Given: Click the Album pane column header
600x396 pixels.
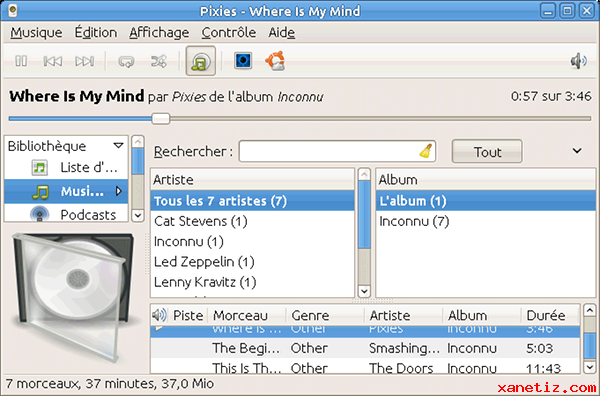Looking at the screenshot, I should 486,179.
